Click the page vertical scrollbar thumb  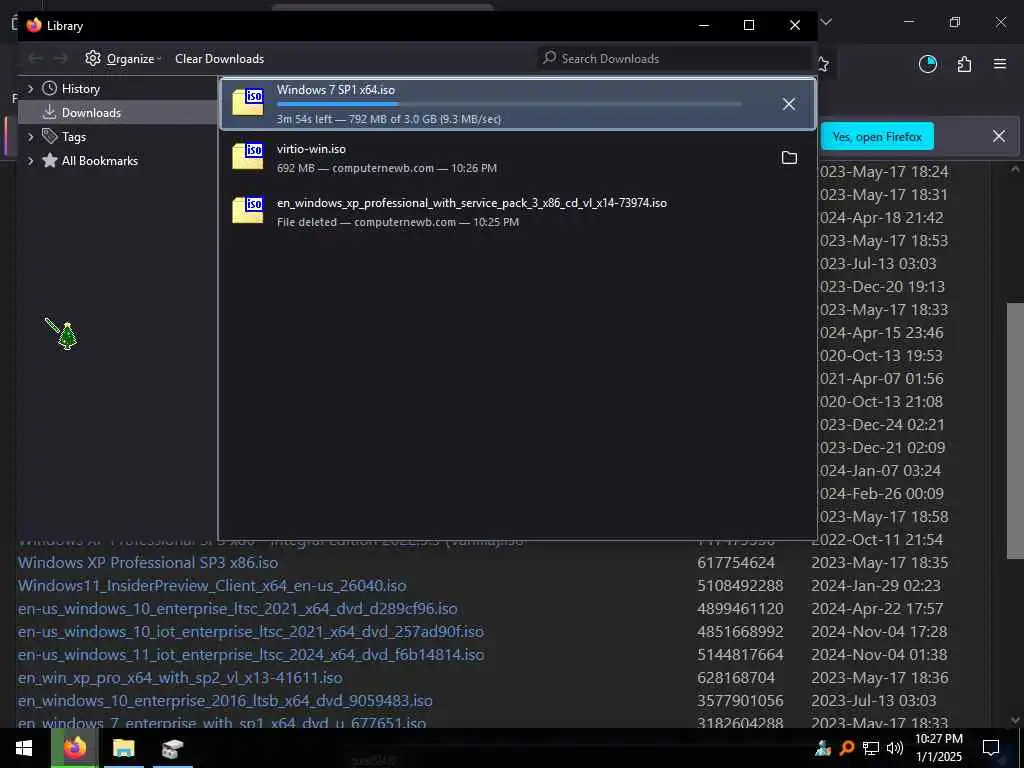(1014, 431)
